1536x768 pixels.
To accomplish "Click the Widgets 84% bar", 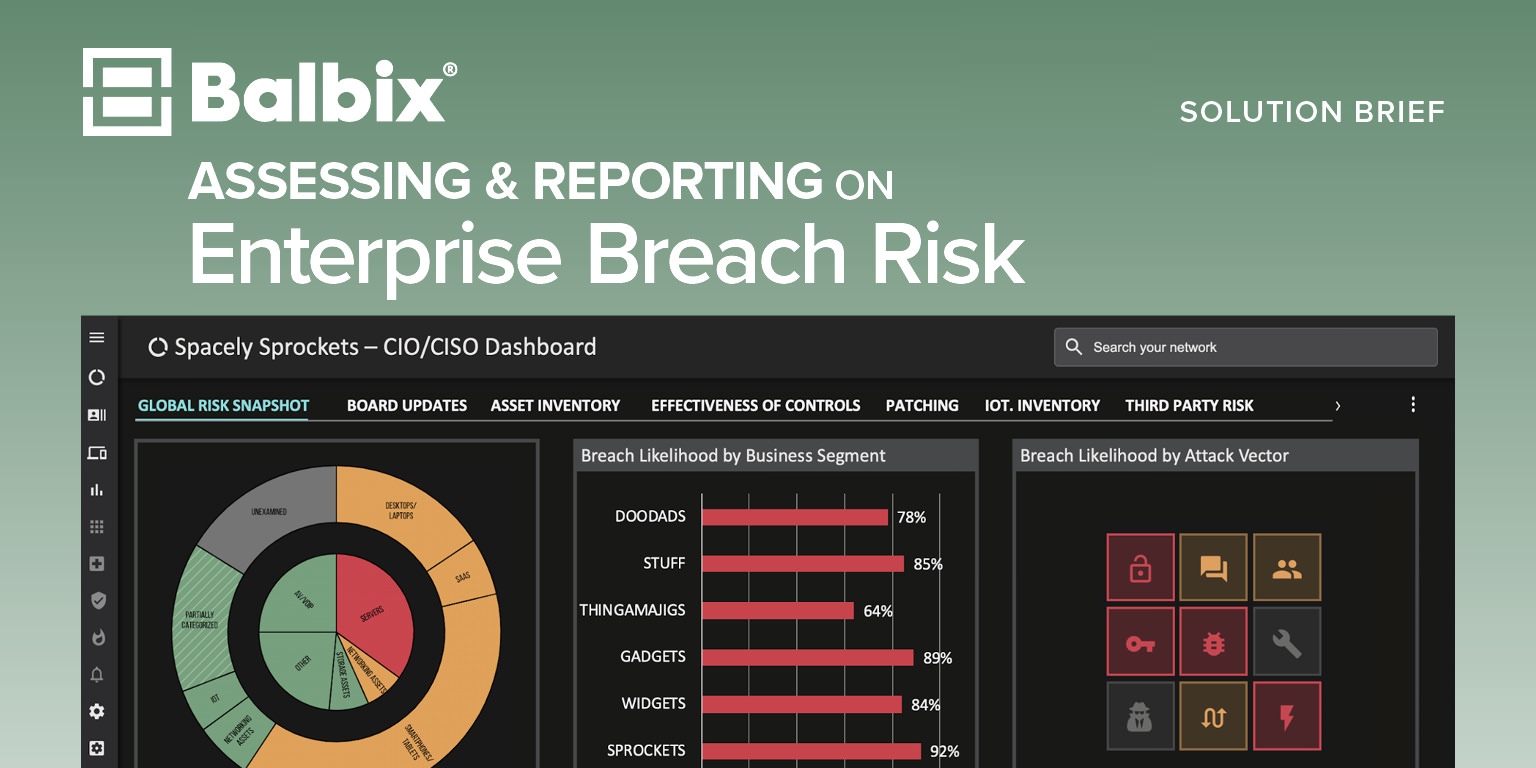I will pos(802,704).
